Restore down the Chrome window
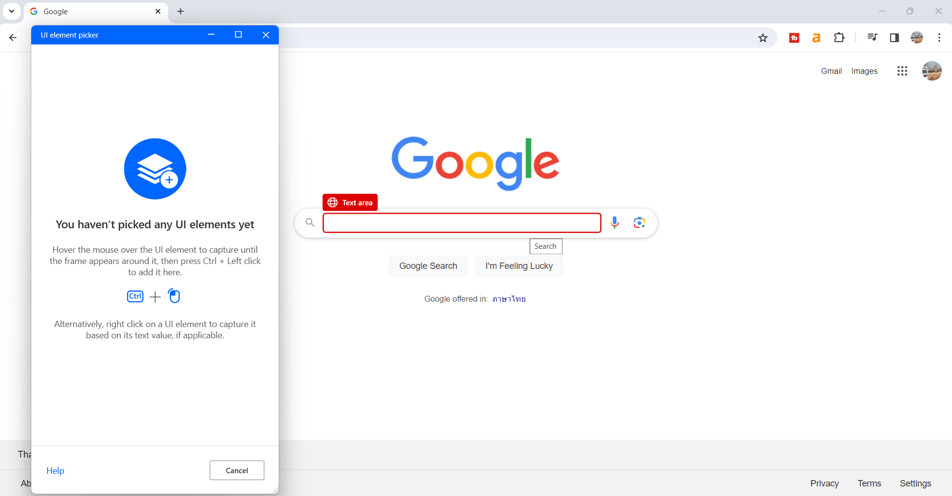This screenshot has width=952, height=496. pyautogui.click(x=910, y=11)
